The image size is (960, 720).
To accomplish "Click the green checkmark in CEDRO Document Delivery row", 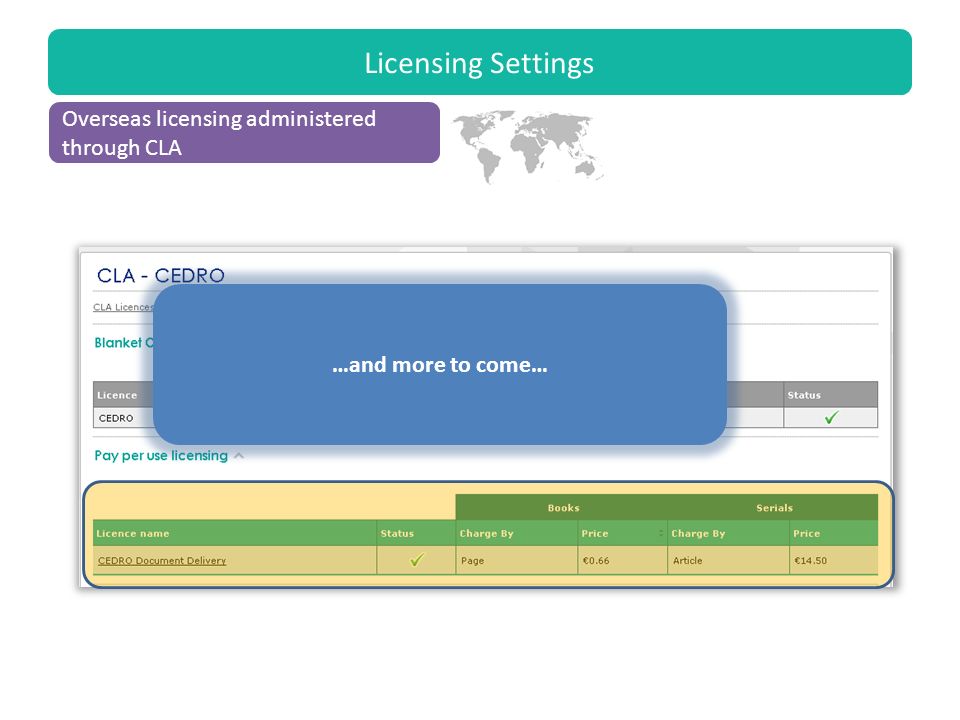I will [x=416, y=560].
